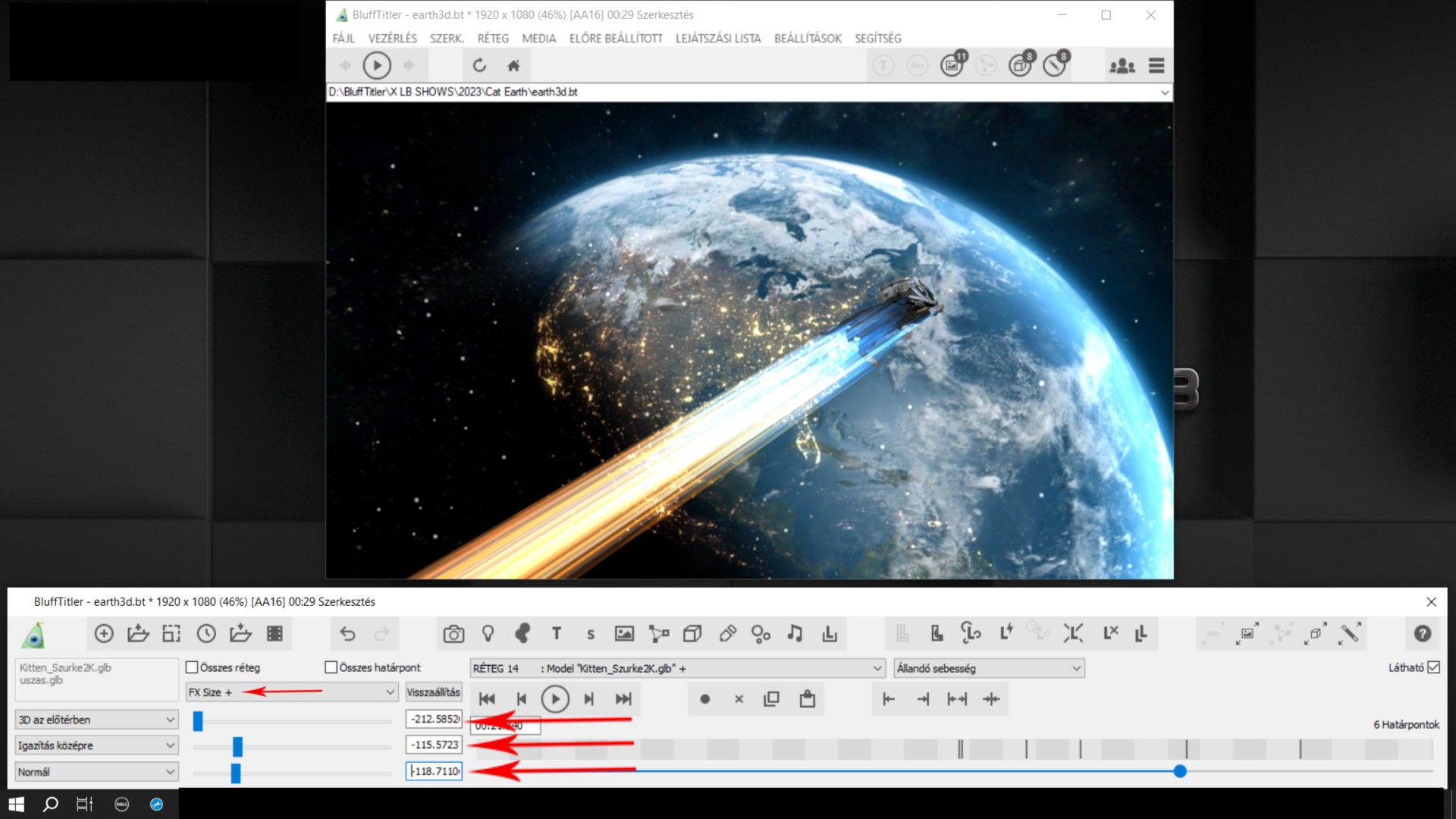The height and width of the screenshot is (819, 1456).
Task: Open Windows taskbar search
Action: pyautogui.click(x=51, y=804)
